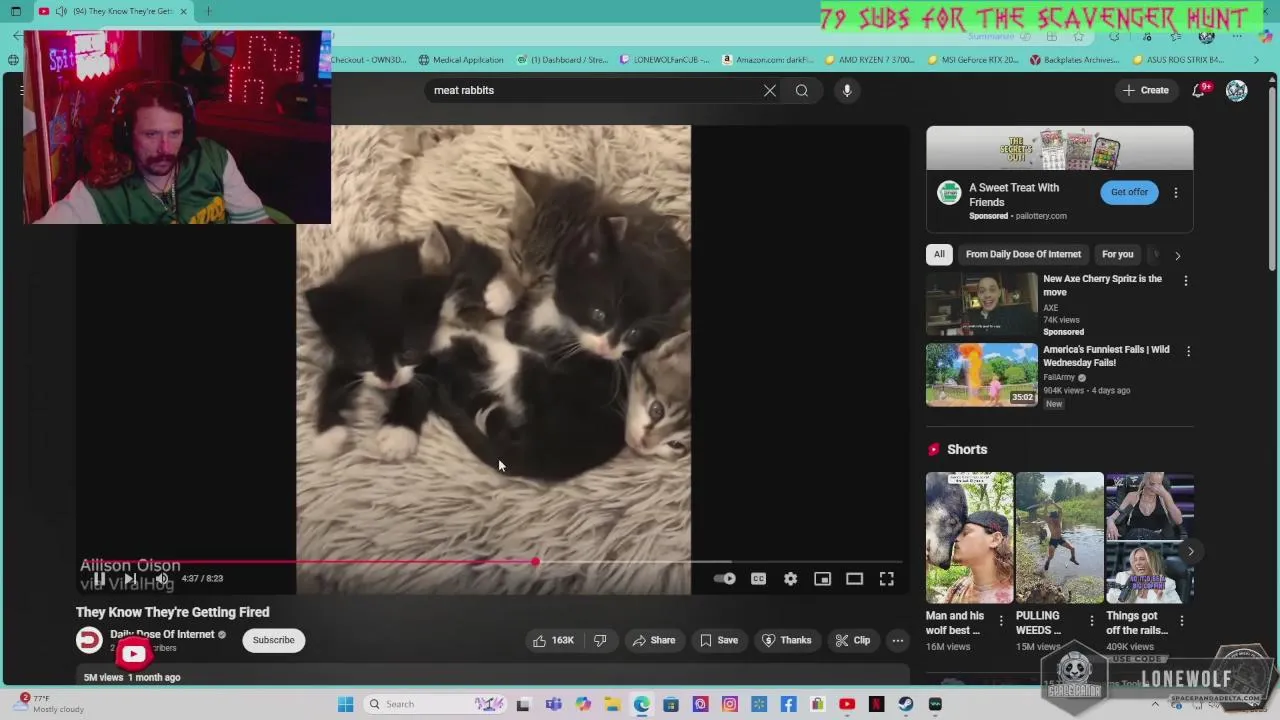This screenshot has height=720, width=1280.
Task: Open the 'ASUS ROG STRIX B4' bookmark
Action: coord(1178,60)
